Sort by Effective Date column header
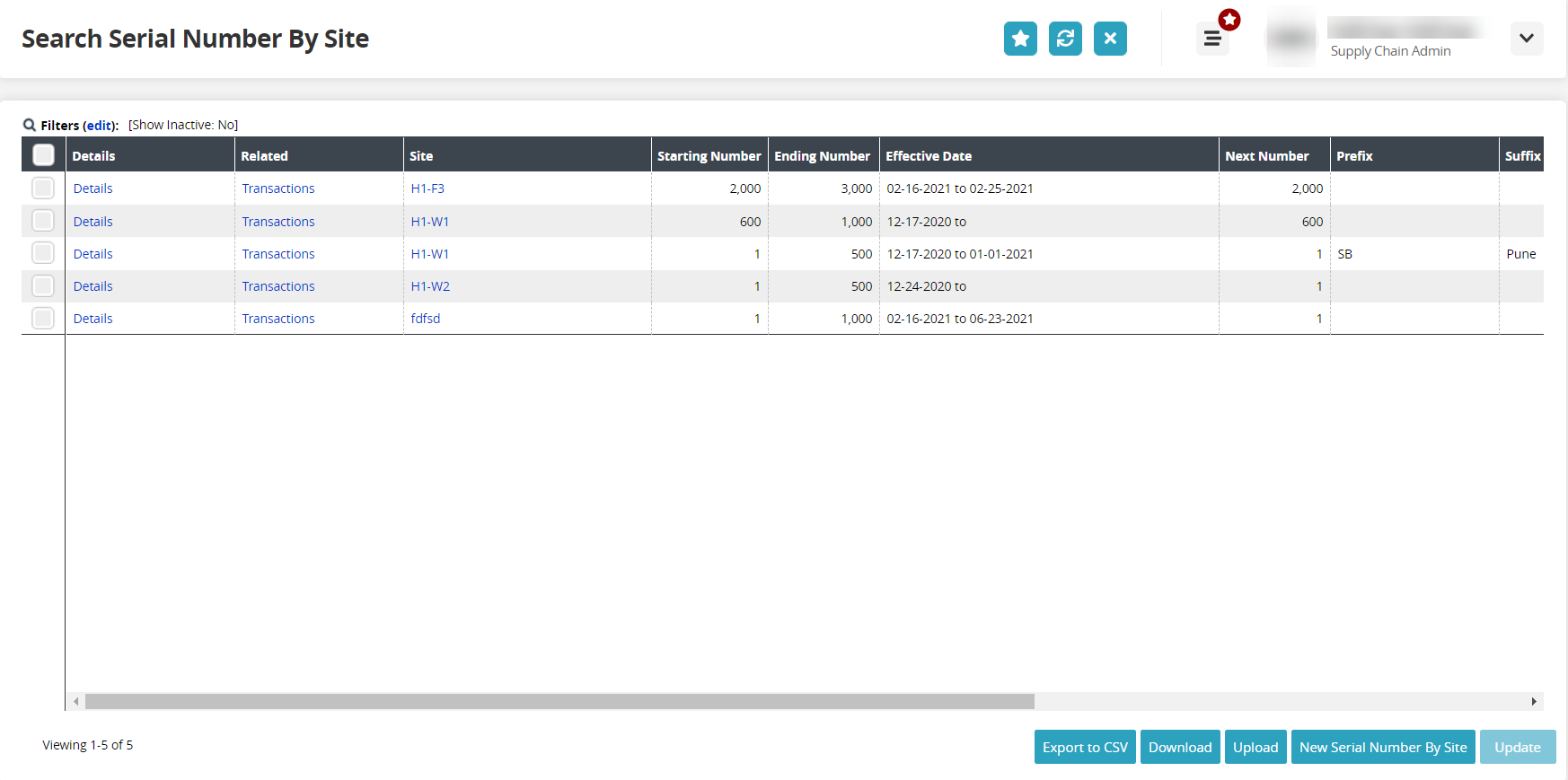 (x=929, y=156)
